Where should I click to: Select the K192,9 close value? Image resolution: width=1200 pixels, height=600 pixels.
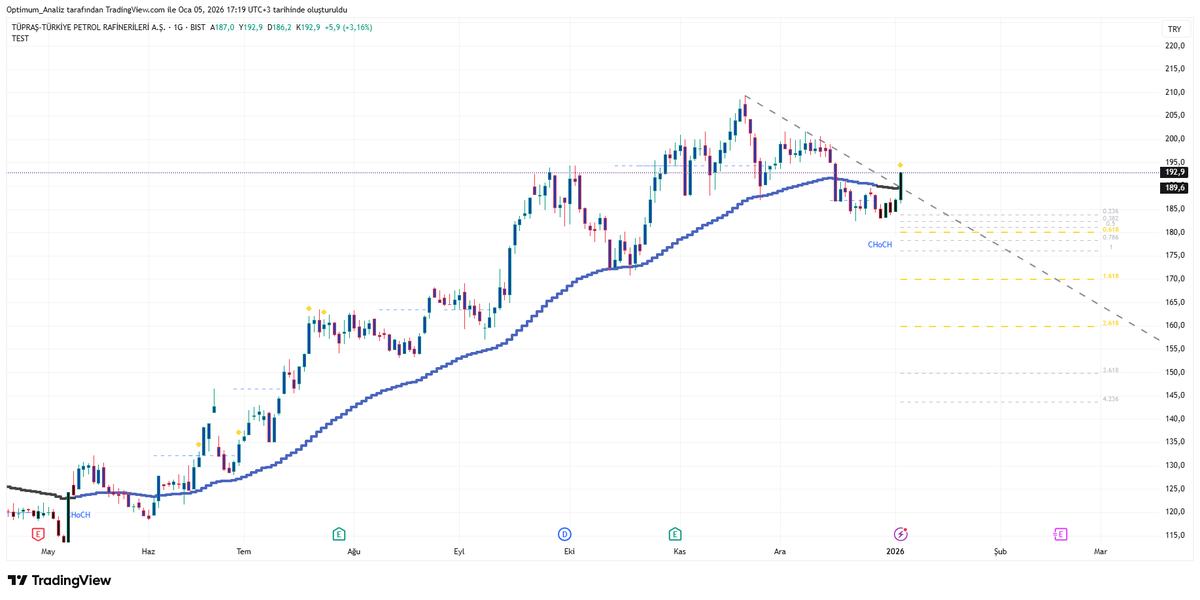point(308,27)
